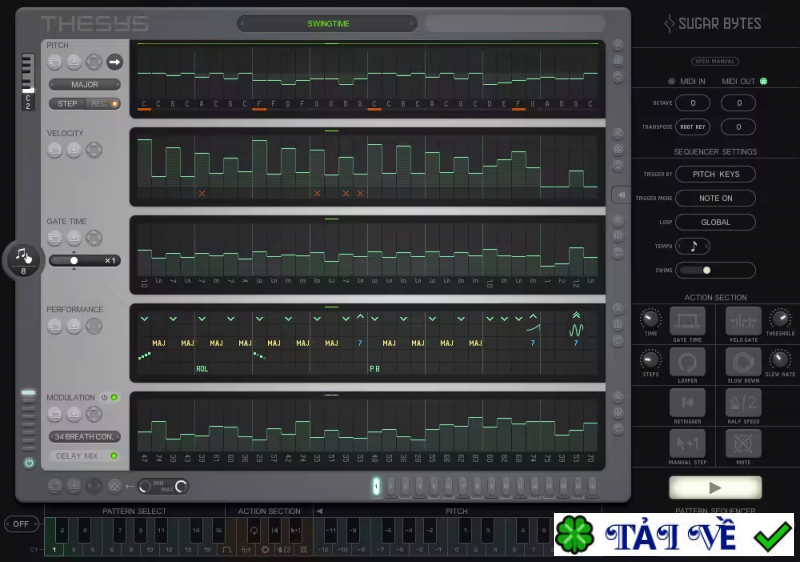Click the Gate Time action icon
Image resolution: width=800 pixels, height=562 pixels.
pyautogui.click(x=687, y=321)
